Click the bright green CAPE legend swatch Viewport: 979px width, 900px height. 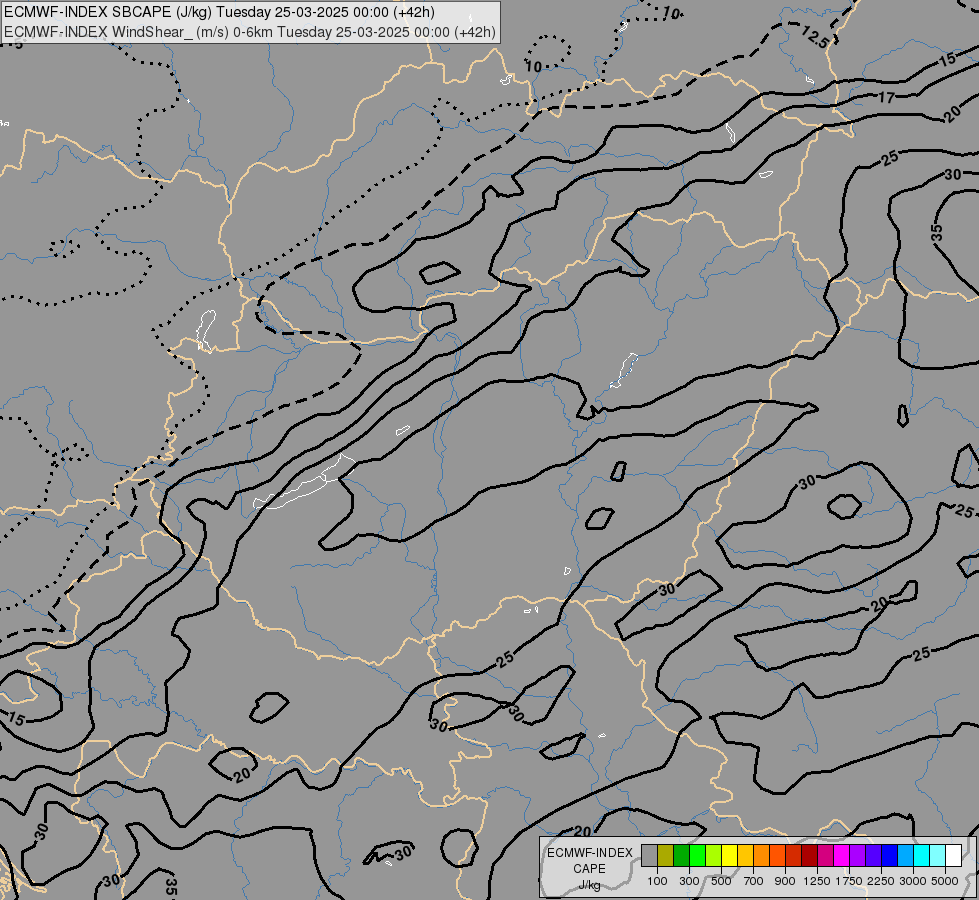pos(697,856)
